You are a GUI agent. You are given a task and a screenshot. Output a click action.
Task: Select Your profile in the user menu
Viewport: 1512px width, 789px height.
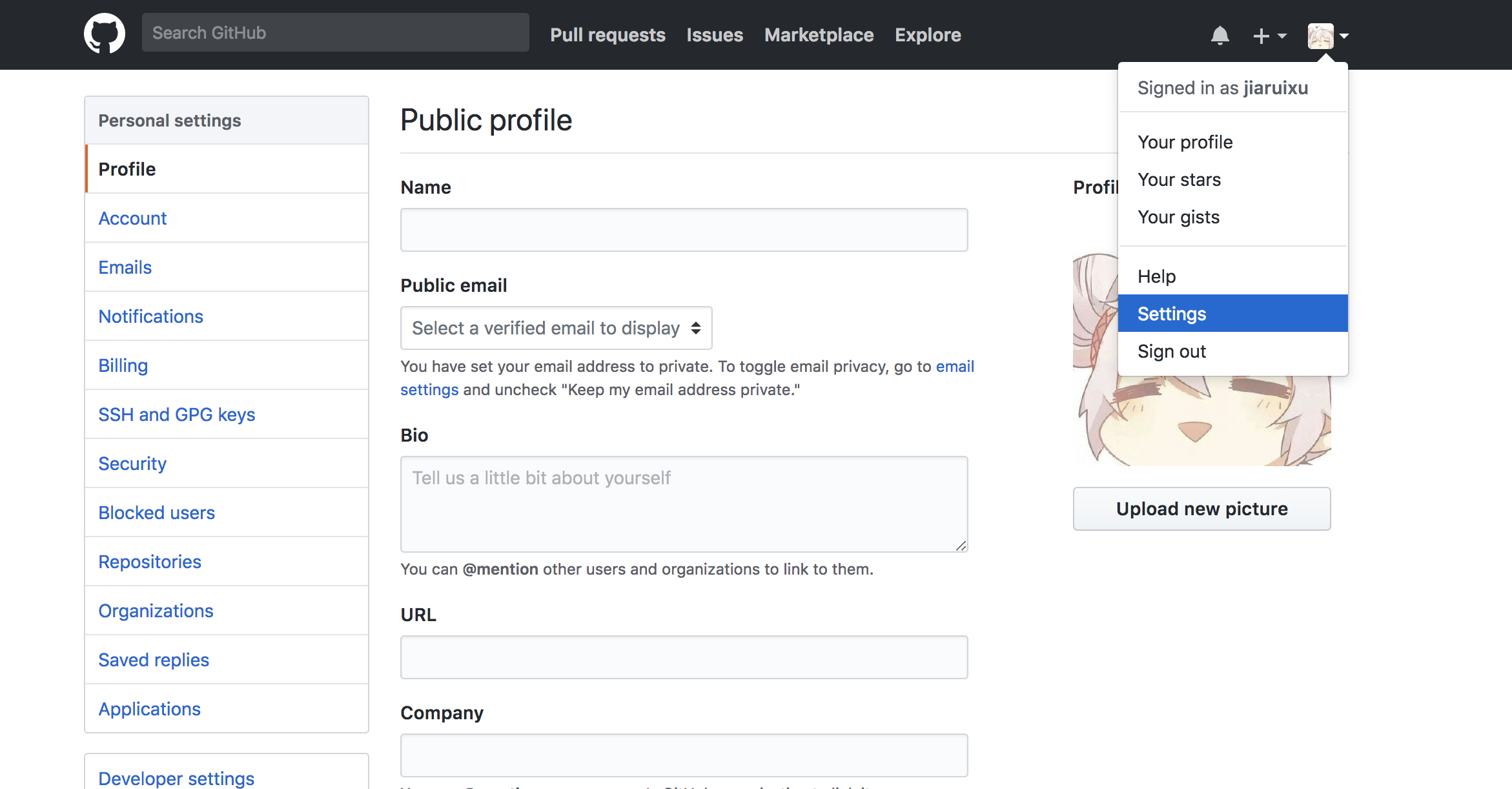pyautogui.click(x=1233, y=142)
